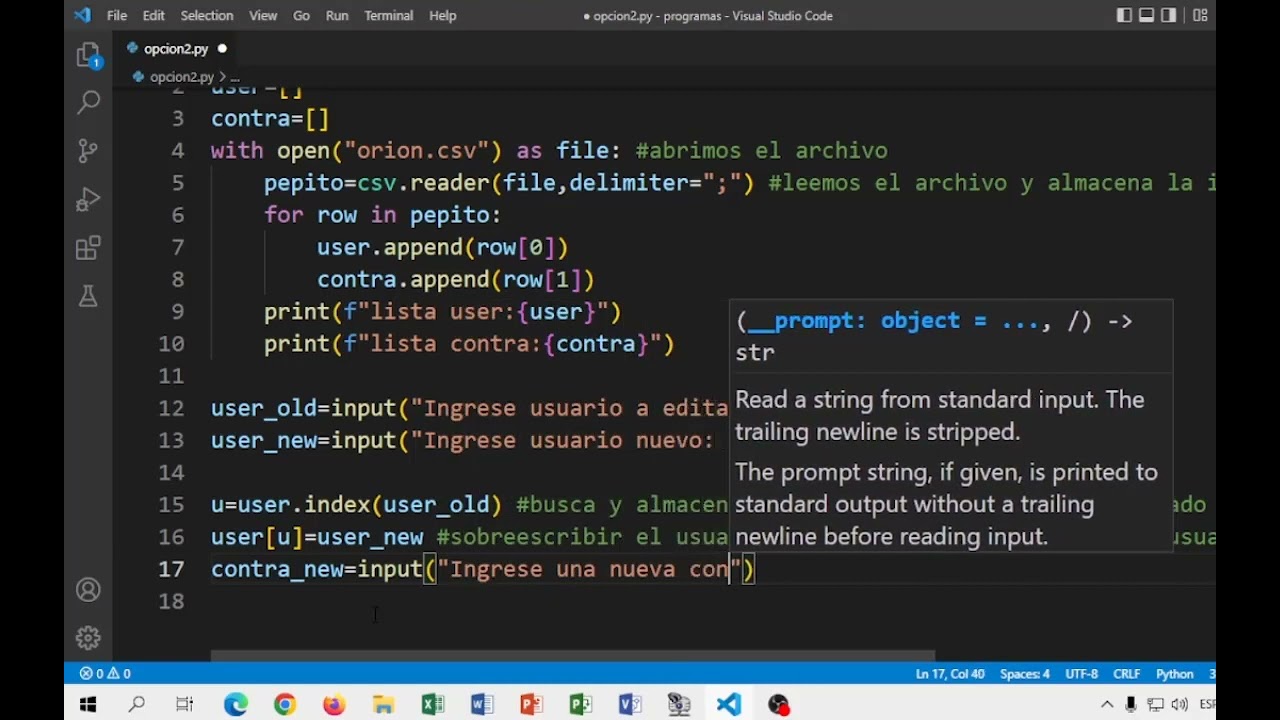Viewport: 1280px width, 720px height.
Task: Launch Firefox from taskbar
Action: tap(334, 705)
